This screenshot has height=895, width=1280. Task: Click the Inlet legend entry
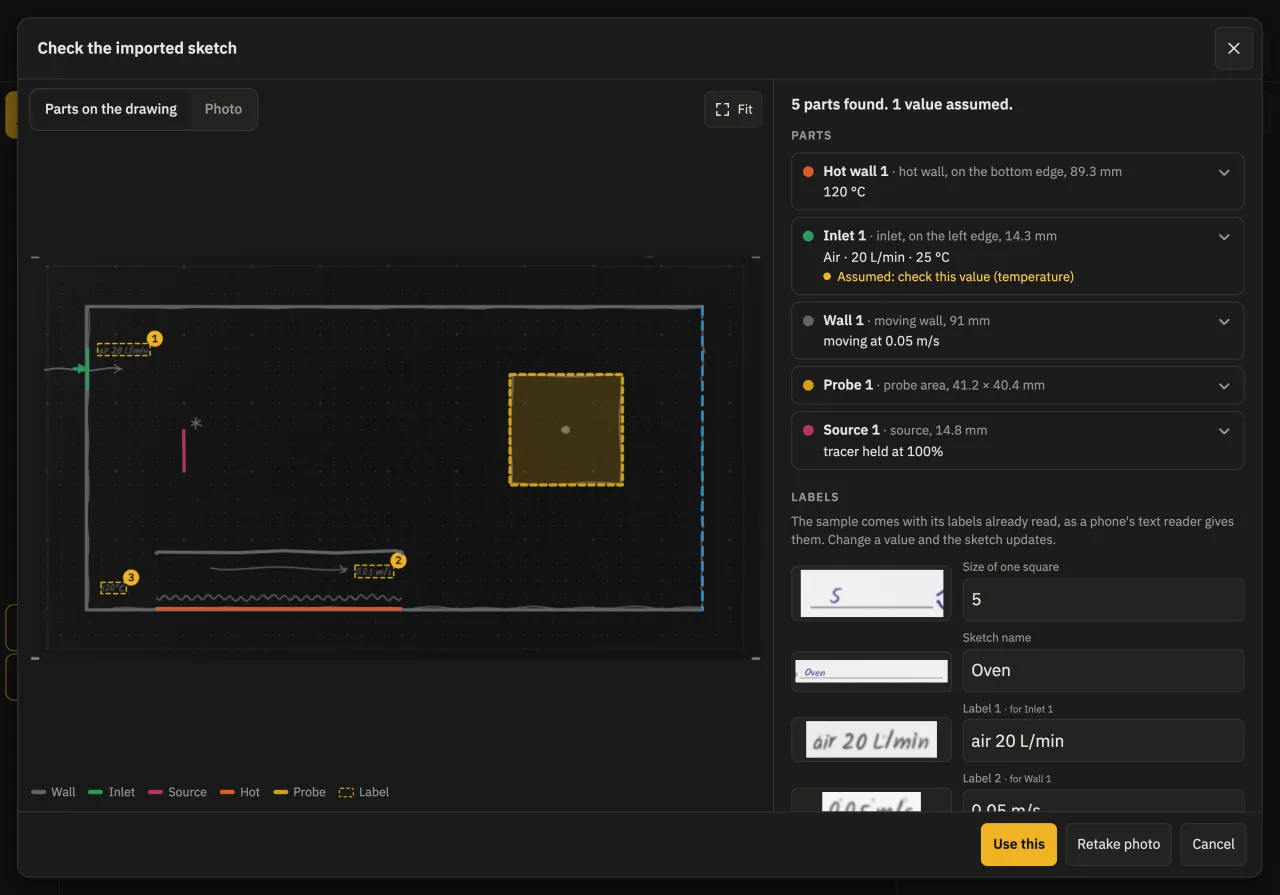[x=112, y=792]
